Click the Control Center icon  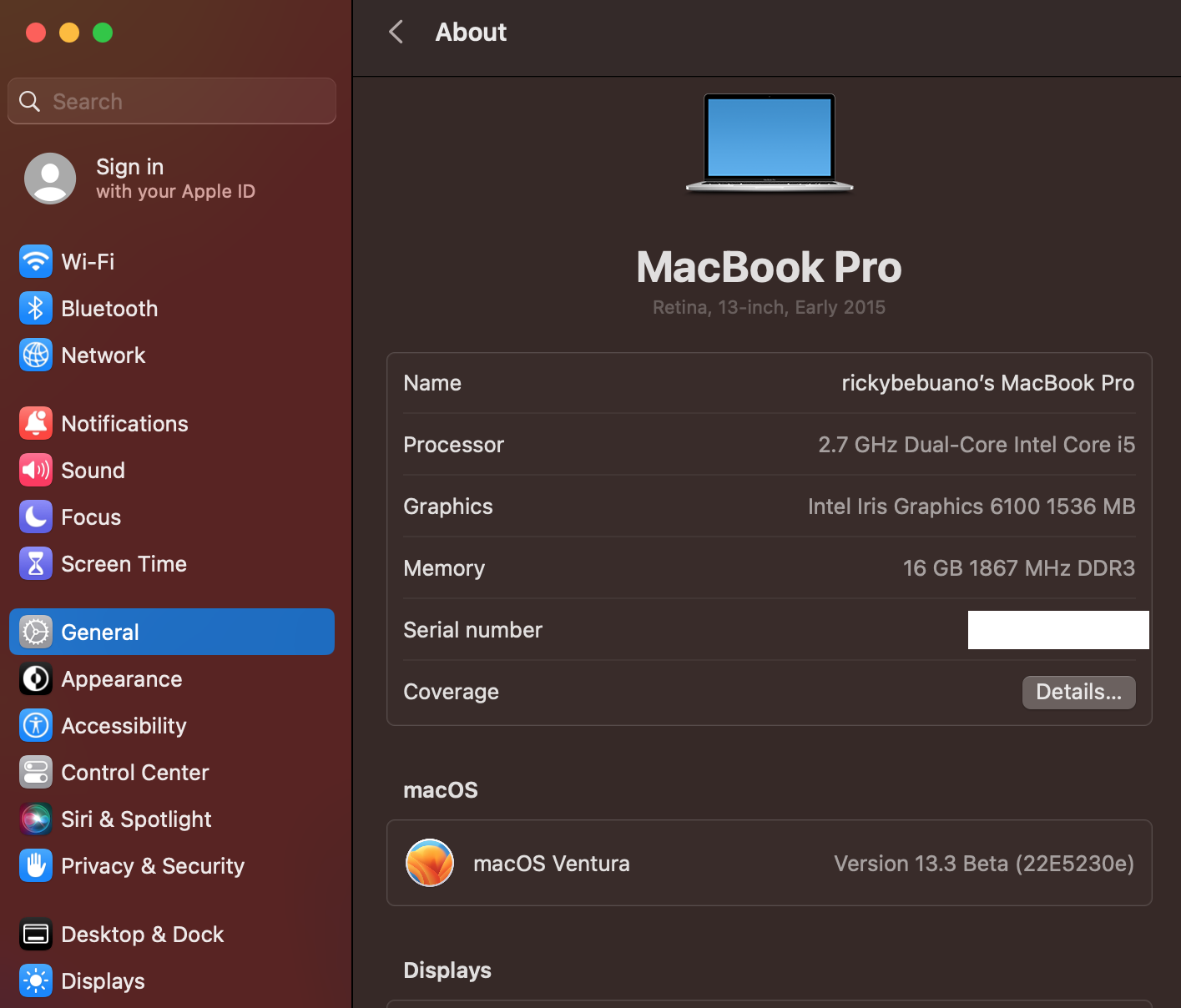35,772
